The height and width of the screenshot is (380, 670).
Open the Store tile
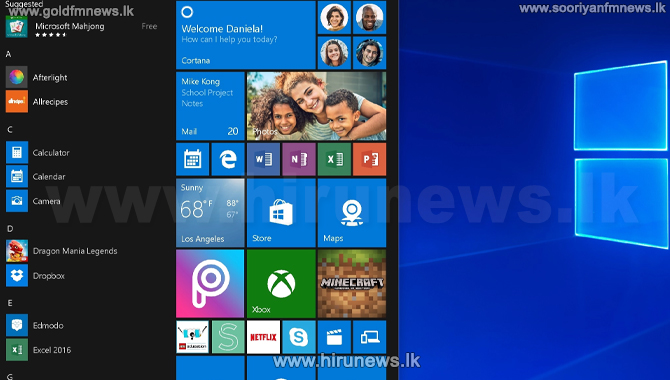pos(281,212)
